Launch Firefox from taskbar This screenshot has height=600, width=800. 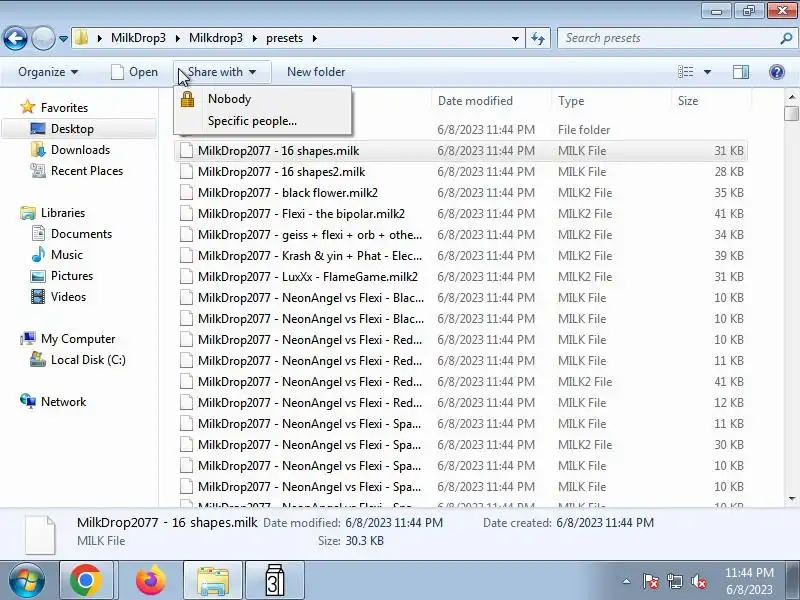pos(151,581)
